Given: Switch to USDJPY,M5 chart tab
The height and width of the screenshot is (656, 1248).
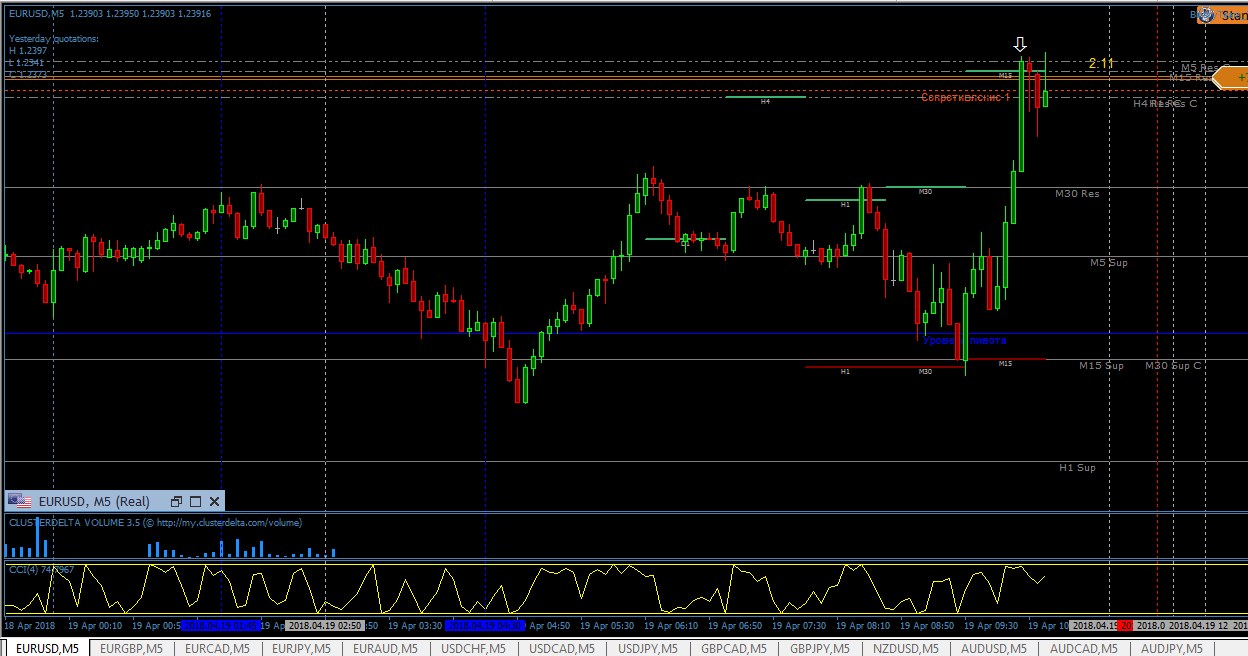Looking at the screenshot, I should pyautogui.click(x=650, y=648).
